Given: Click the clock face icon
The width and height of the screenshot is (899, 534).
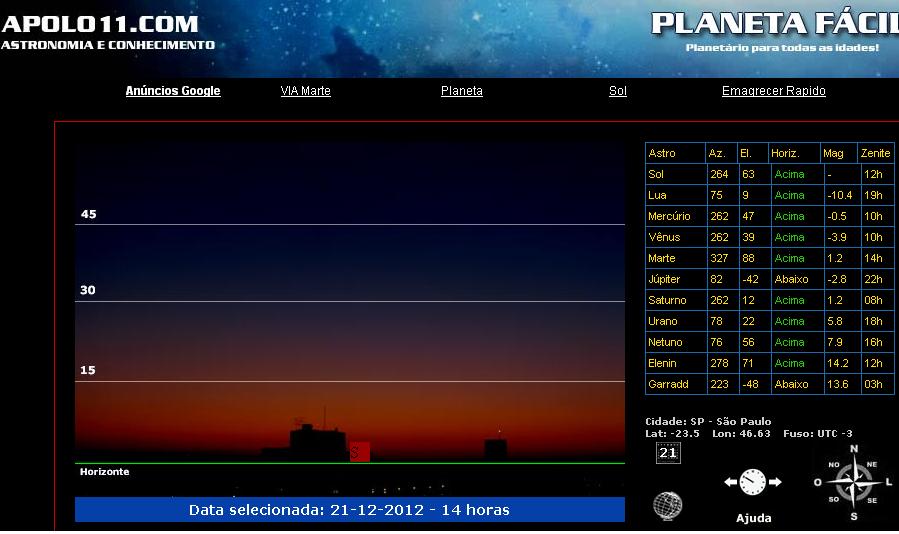Looking at the screenshot, I should 752,482.
